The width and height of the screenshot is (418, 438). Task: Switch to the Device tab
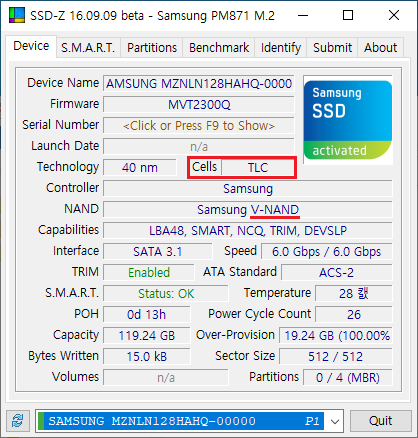pyautogui.click(x=31, y=46)
